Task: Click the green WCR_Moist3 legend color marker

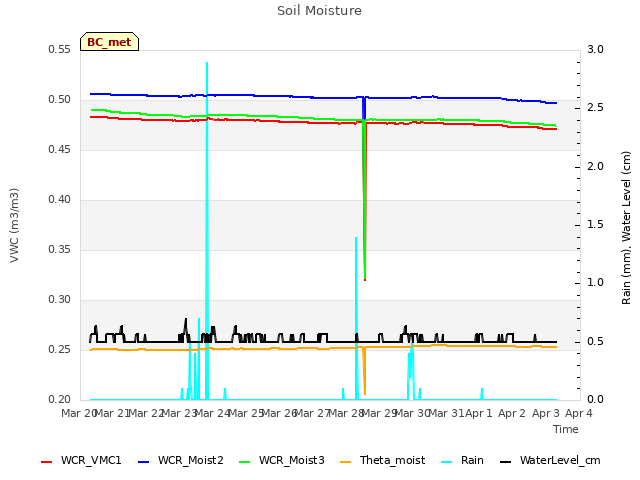Action: click(x=244, y=462)
